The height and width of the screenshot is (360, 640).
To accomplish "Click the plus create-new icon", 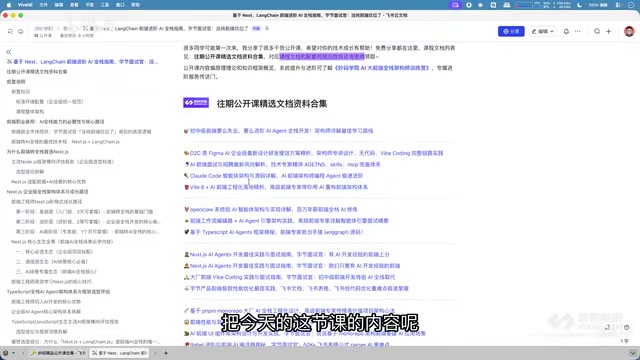I will click(x=609, y=31).
